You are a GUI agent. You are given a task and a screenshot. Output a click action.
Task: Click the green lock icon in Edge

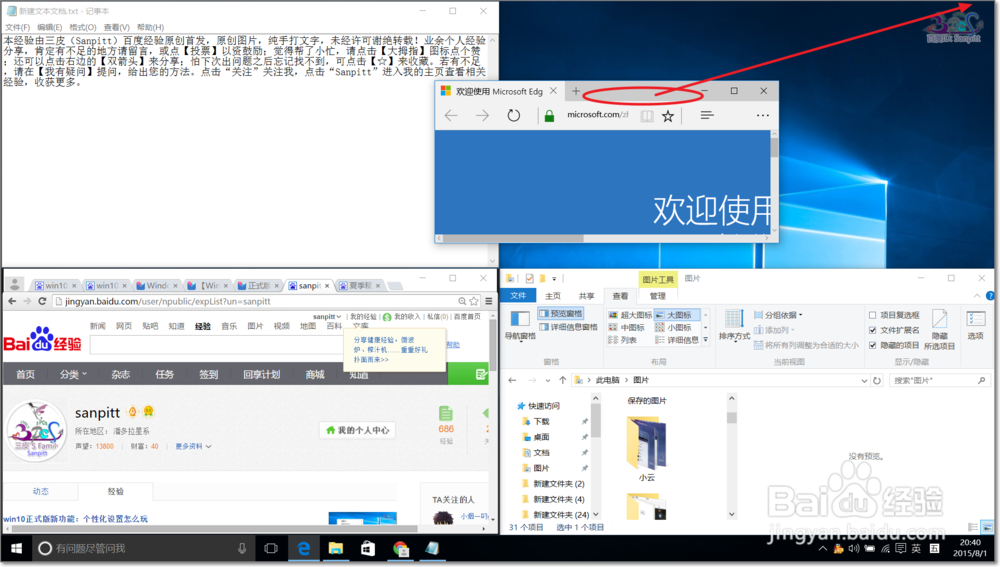pos(549,115)
